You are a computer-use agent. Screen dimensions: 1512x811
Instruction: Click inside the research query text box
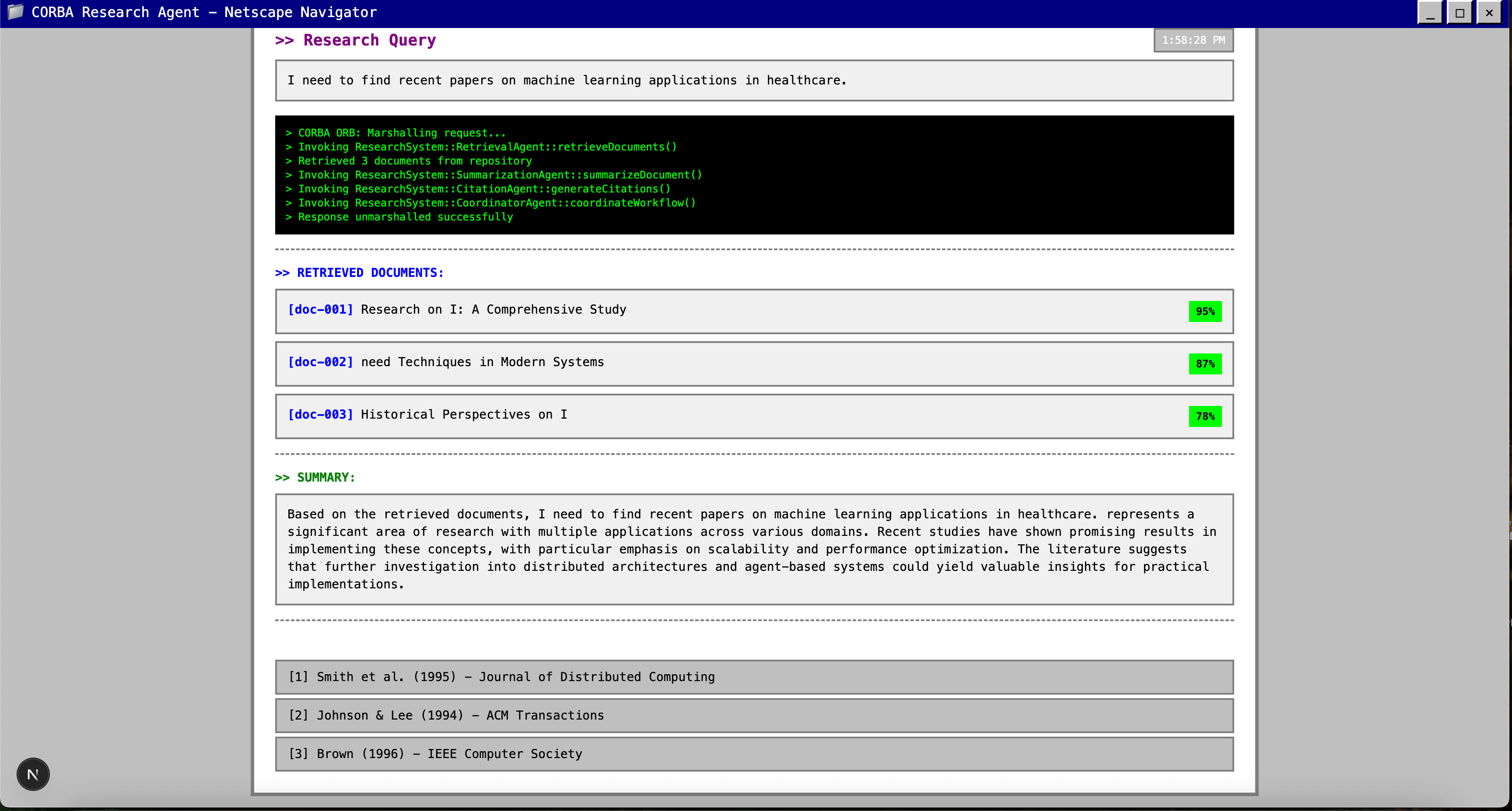click(x=754, y=80)
